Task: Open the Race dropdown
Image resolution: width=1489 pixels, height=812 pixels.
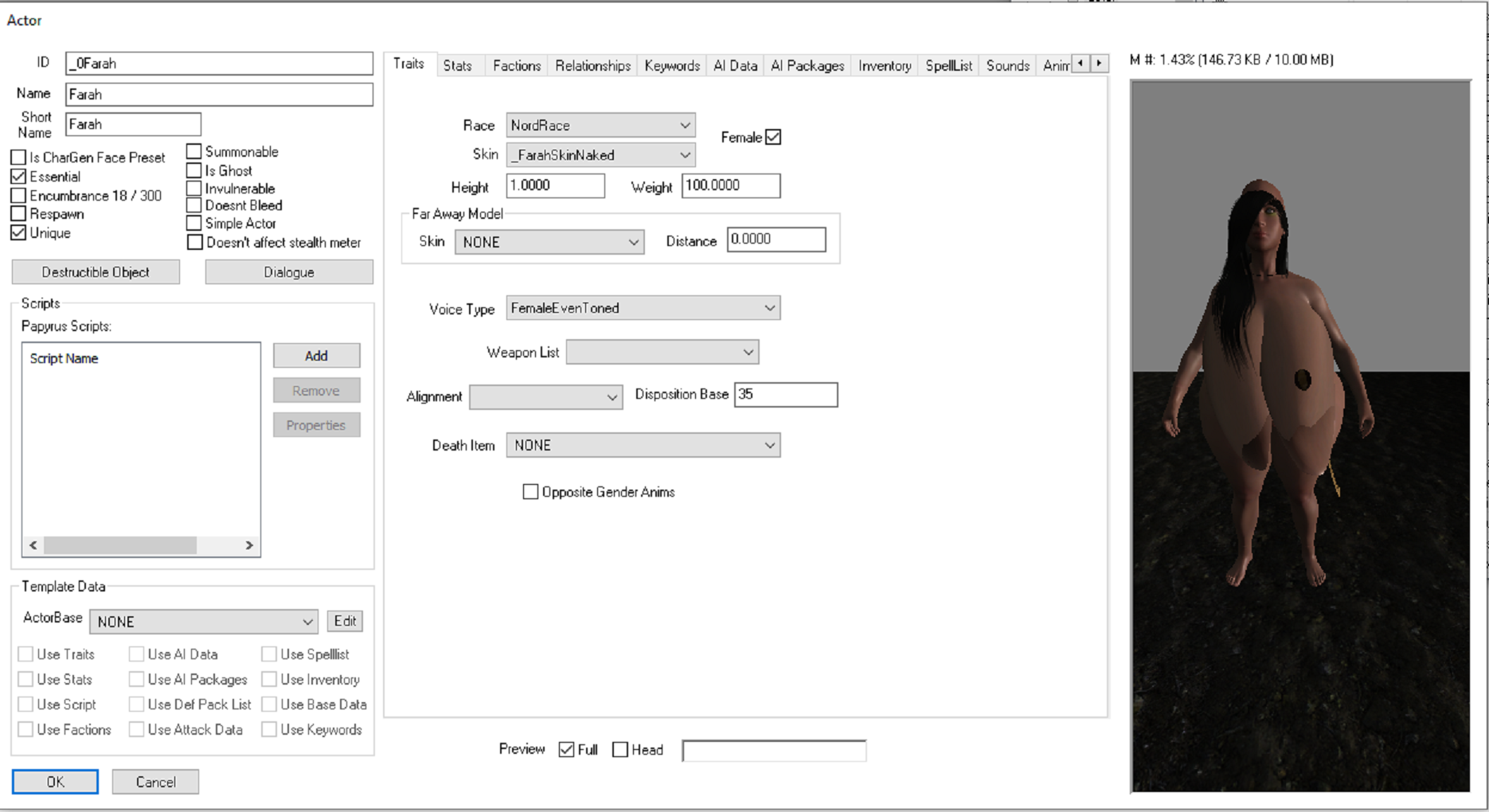Action: [600, 126]
